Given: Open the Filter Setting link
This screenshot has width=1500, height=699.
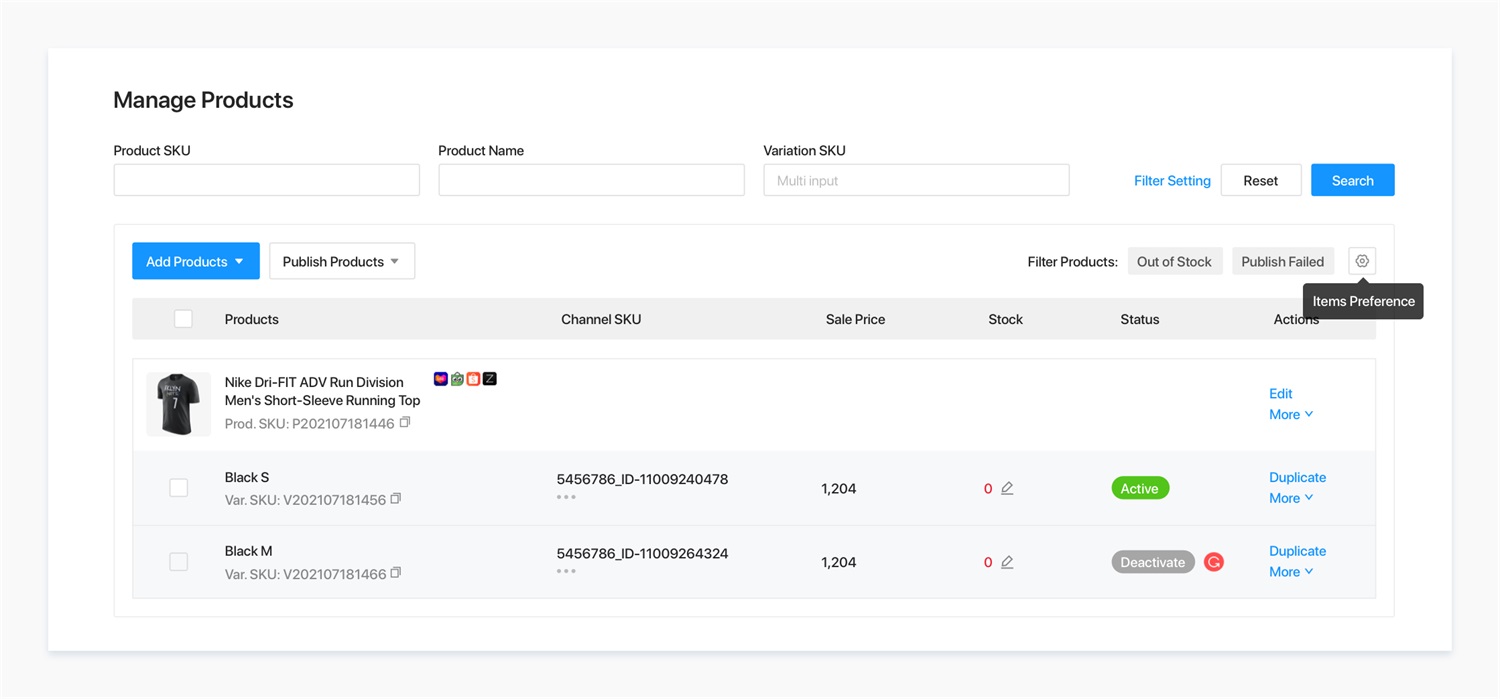Looking at the screenshot, I should point(1172,181).
